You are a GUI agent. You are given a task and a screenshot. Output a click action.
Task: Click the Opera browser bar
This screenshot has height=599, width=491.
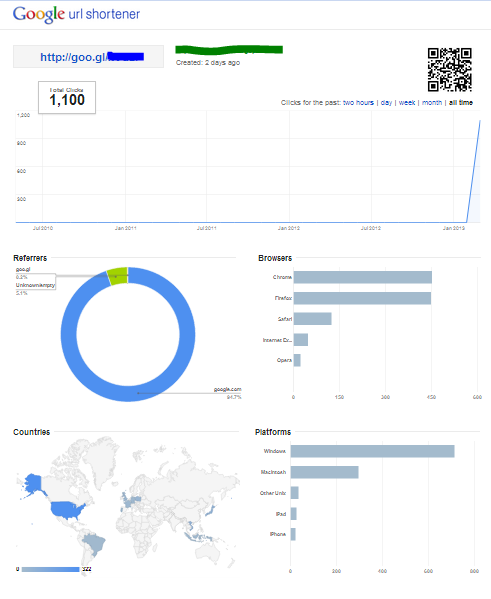(297, 360)
